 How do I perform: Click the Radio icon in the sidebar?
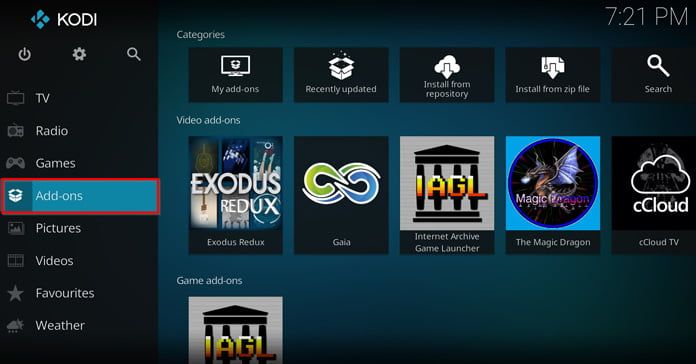16,131
